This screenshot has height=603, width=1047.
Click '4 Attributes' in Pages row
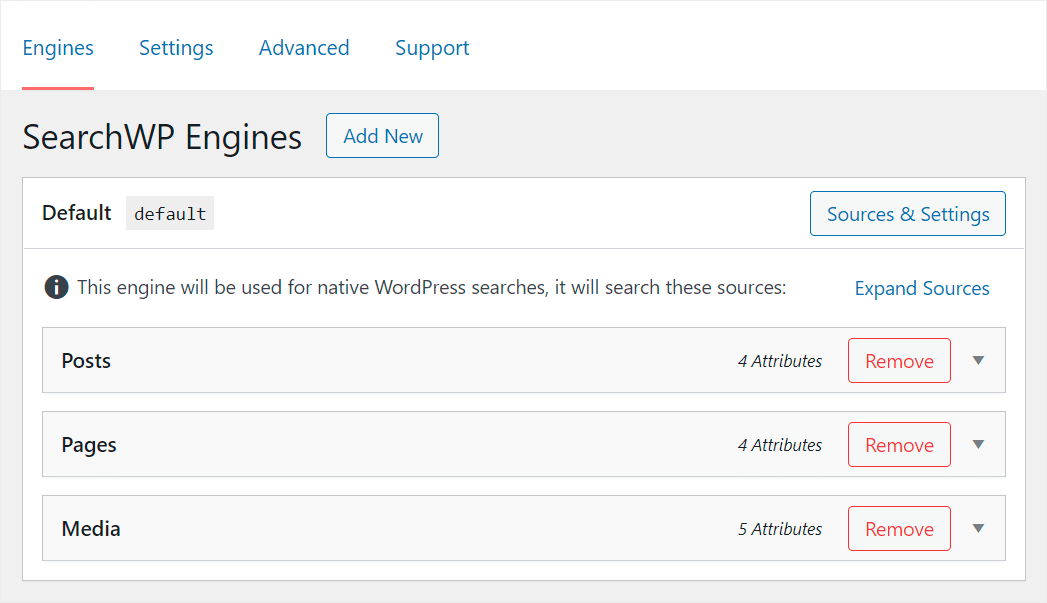(x=780, y=445)
